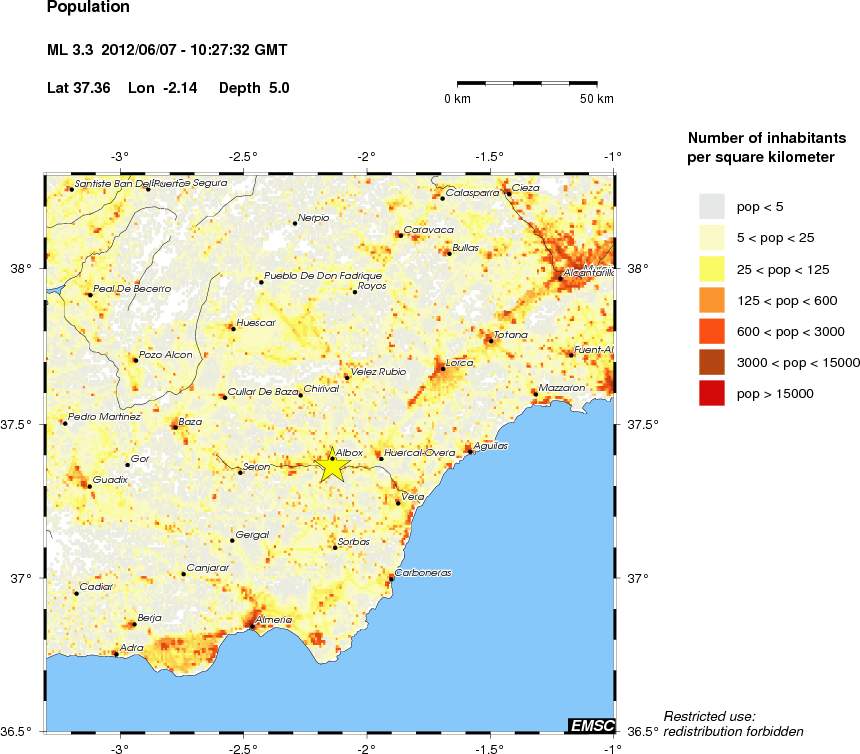Select the '125 < pop < 600' orange swatch

coord(711,300)
